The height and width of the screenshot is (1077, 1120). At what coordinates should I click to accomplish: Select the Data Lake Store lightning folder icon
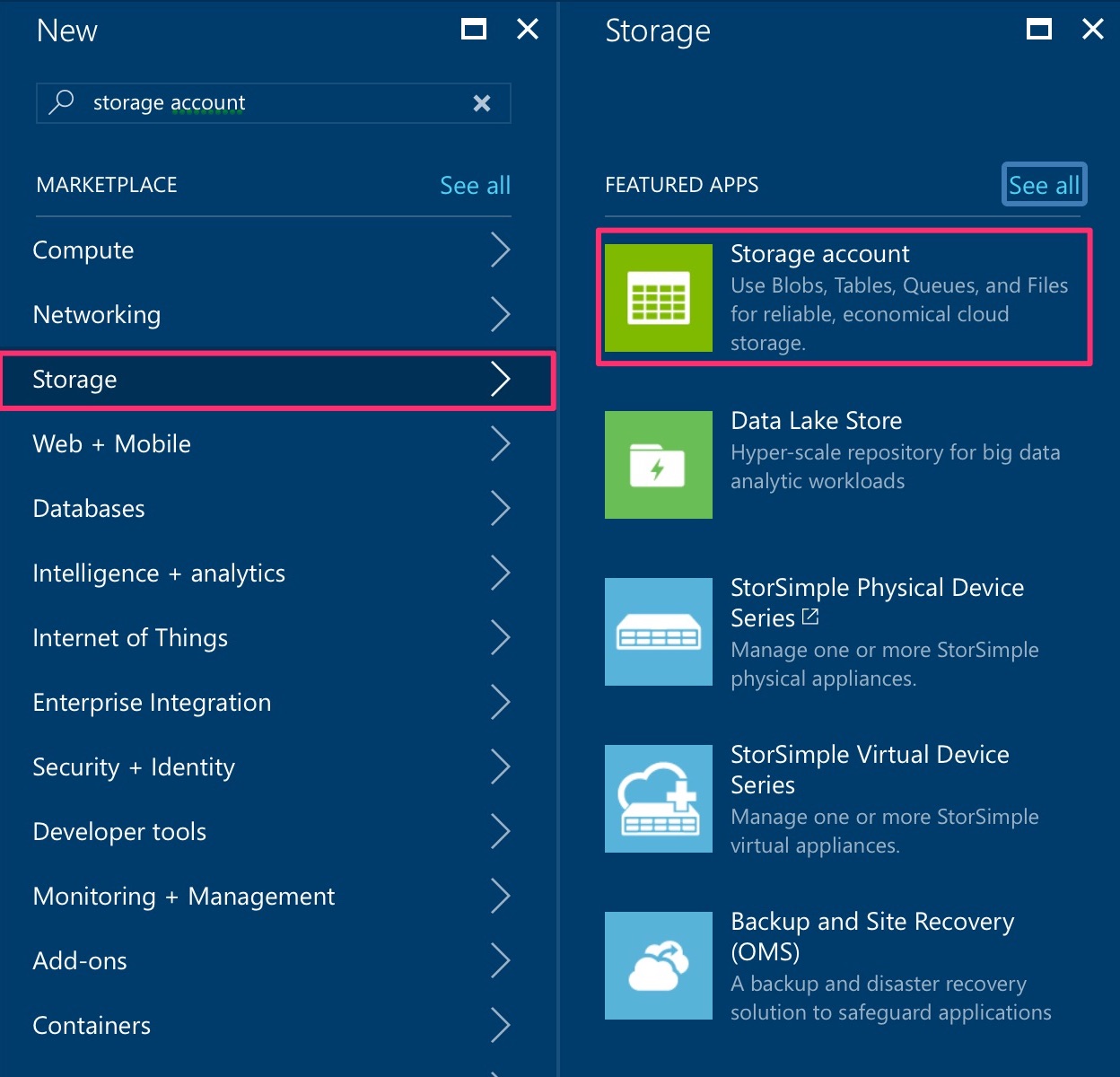point(658,465)
